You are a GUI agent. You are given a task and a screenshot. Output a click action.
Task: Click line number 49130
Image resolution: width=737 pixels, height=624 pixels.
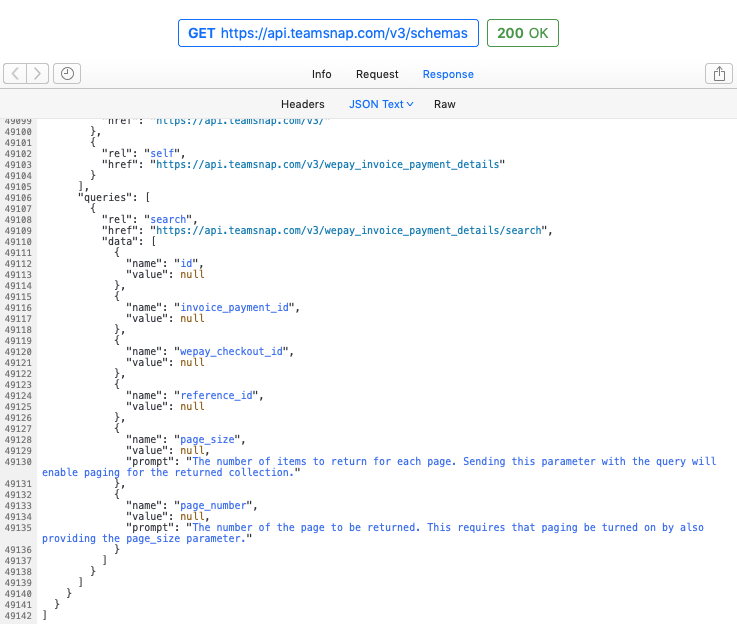pos(18,462)
